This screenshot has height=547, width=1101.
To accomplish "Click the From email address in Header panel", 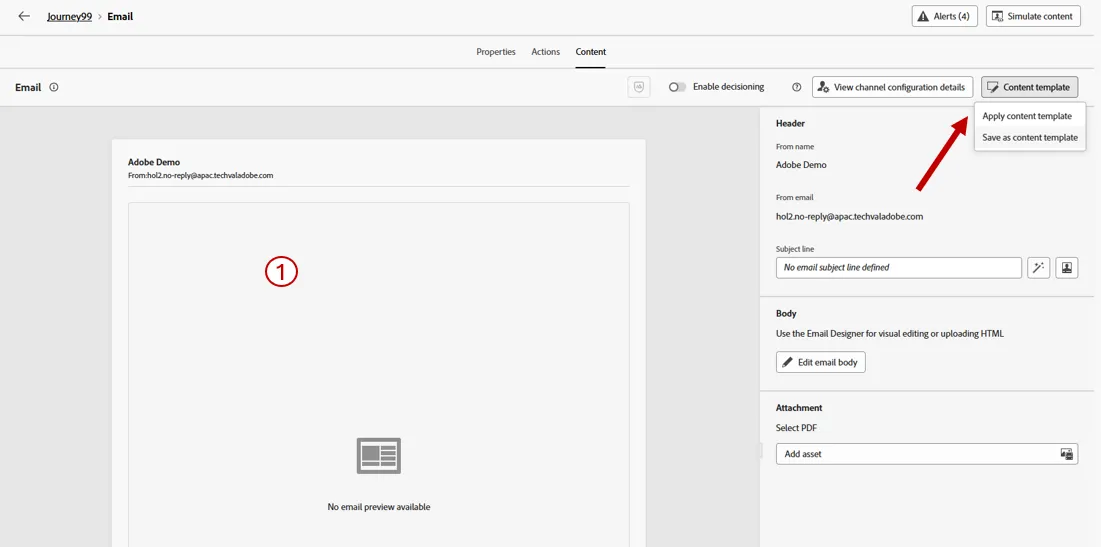I will 849,216.
